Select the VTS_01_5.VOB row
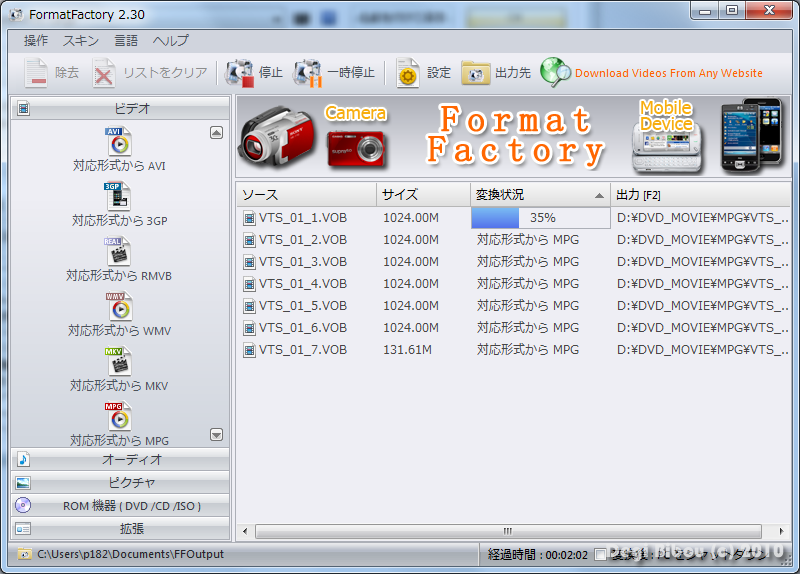The height and width of the screenshot is (574, 800). [513, 306]
